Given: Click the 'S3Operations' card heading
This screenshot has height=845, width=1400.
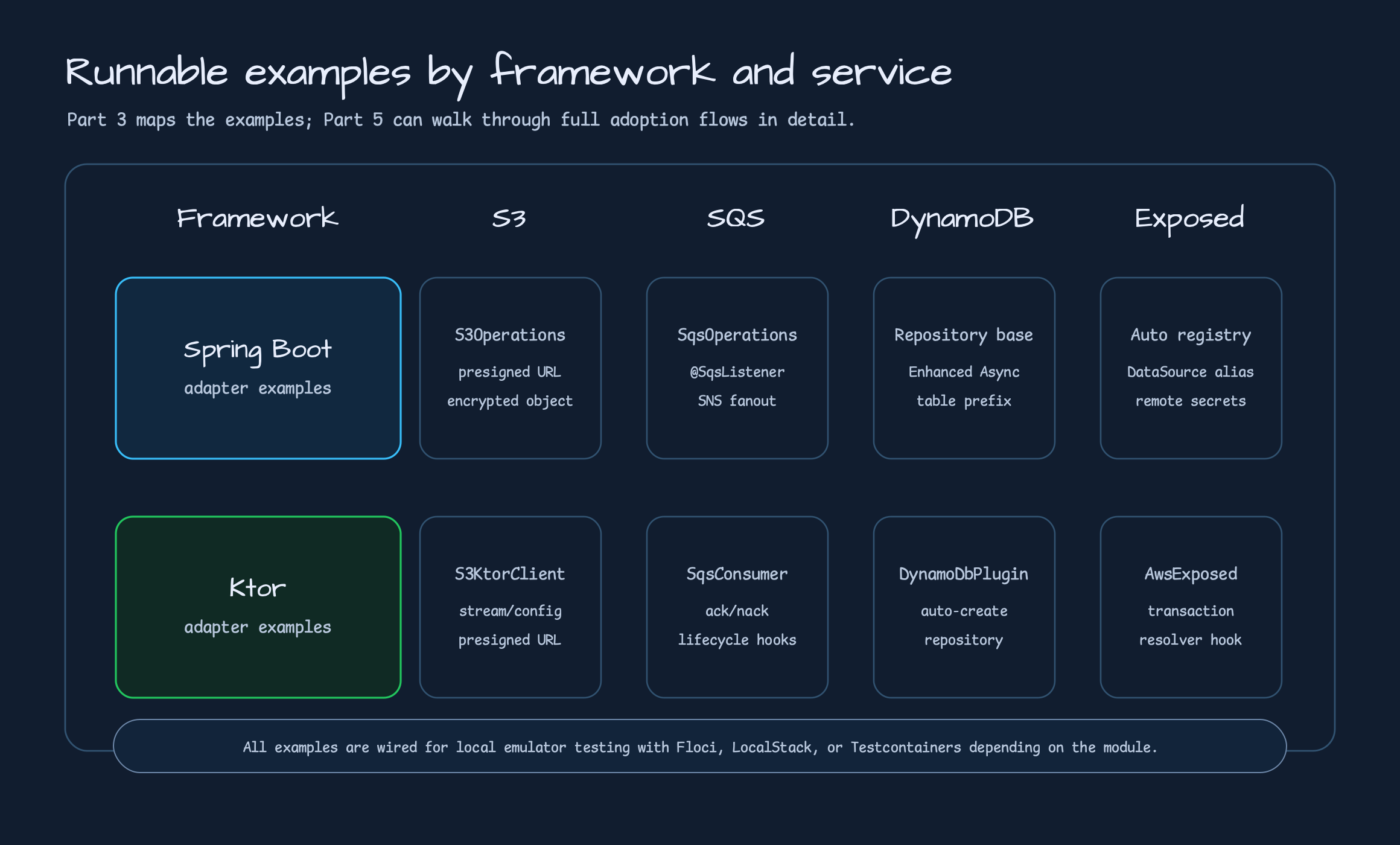Looking at the screenshot, I should [510, 335].
